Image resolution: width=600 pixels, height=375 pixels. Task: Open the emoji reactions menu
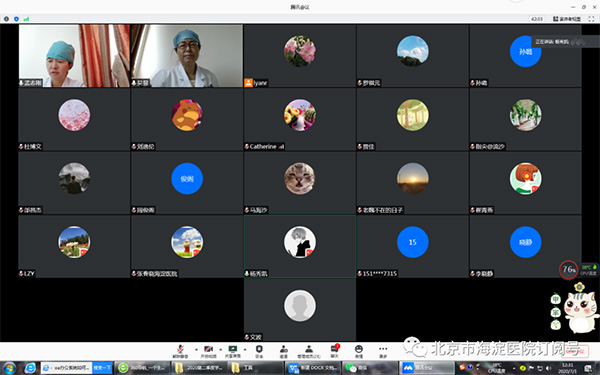click(359, 351)
